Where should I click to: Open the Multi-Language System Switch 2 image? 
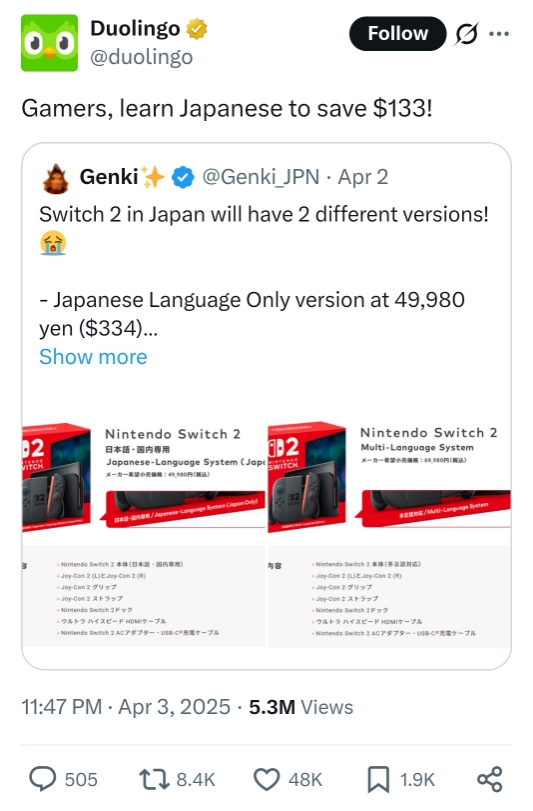pyautogui.click(x=389, y=534)
